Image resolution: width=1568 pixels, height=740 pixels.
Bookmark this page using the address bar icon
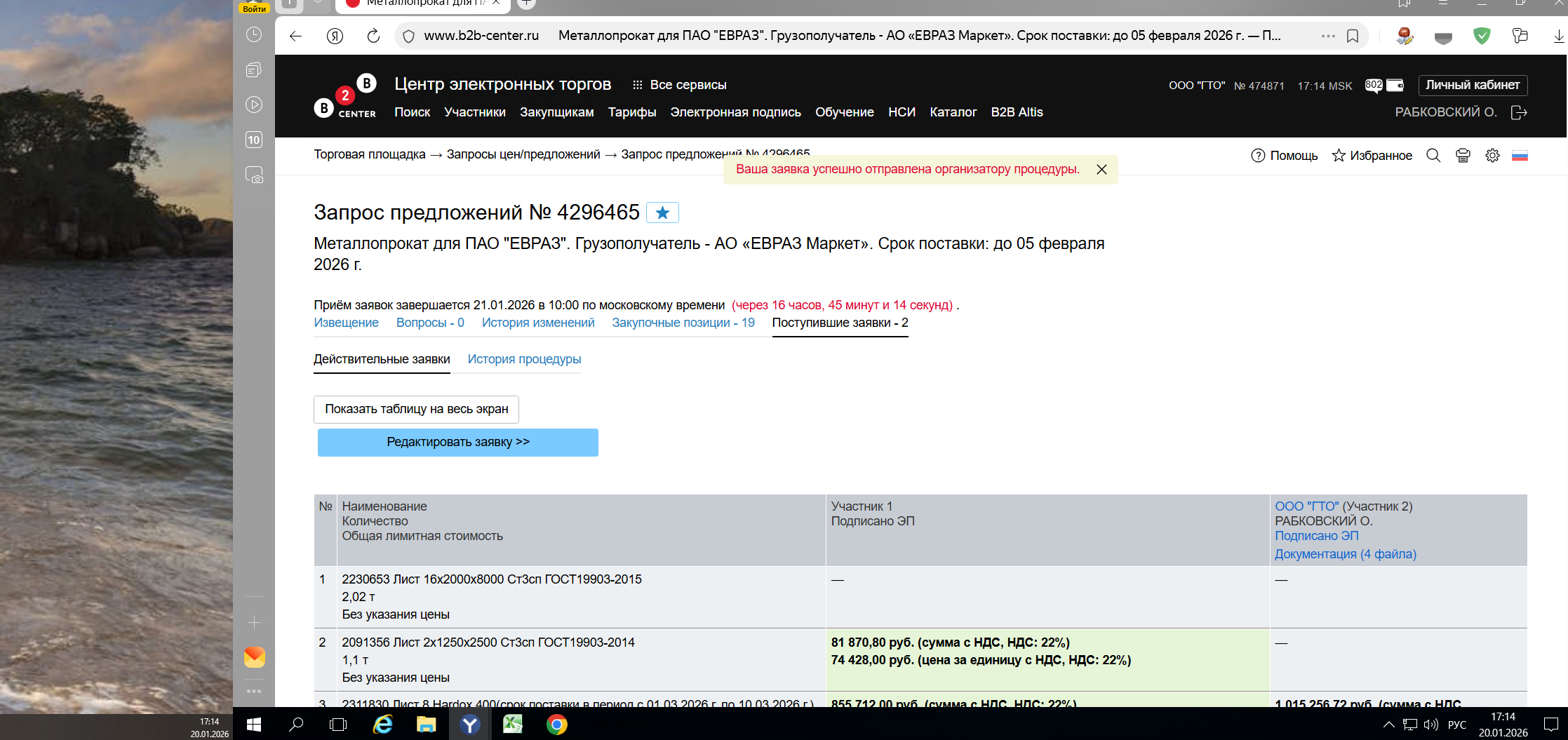coord(1353,36)
